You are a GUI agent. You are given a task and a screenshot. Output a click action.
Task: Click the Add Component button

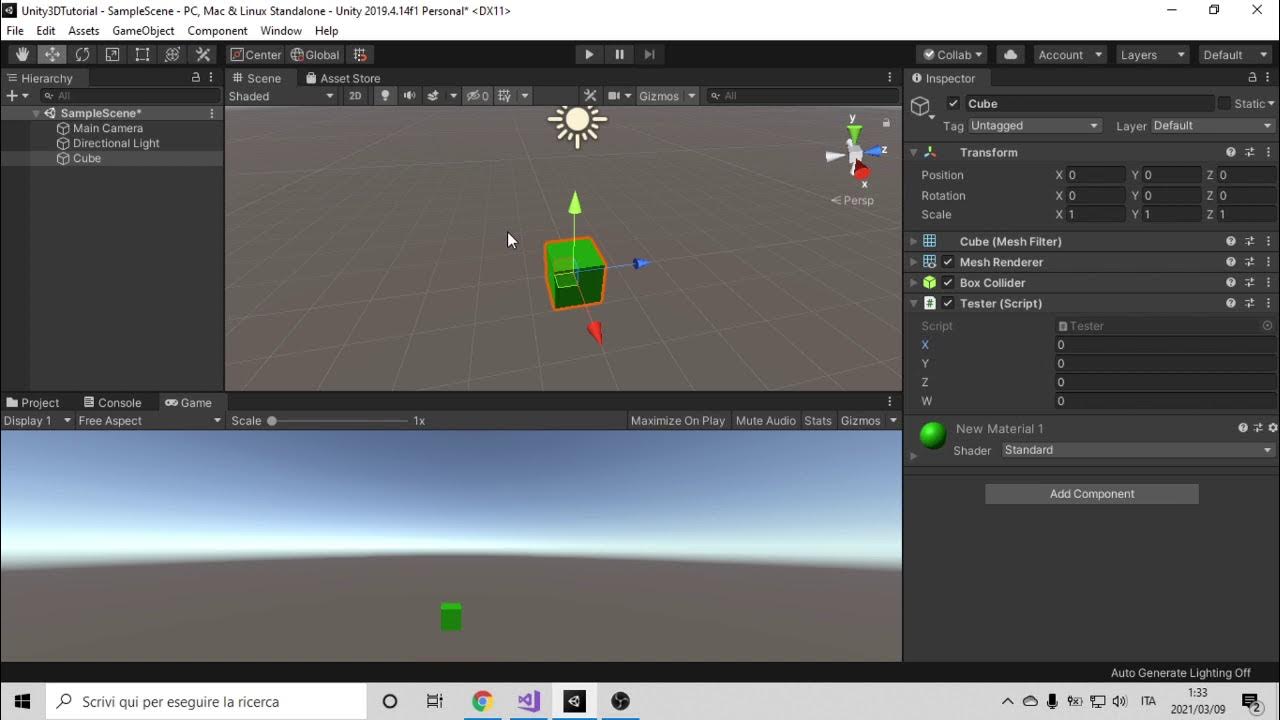pos(1092,494)
